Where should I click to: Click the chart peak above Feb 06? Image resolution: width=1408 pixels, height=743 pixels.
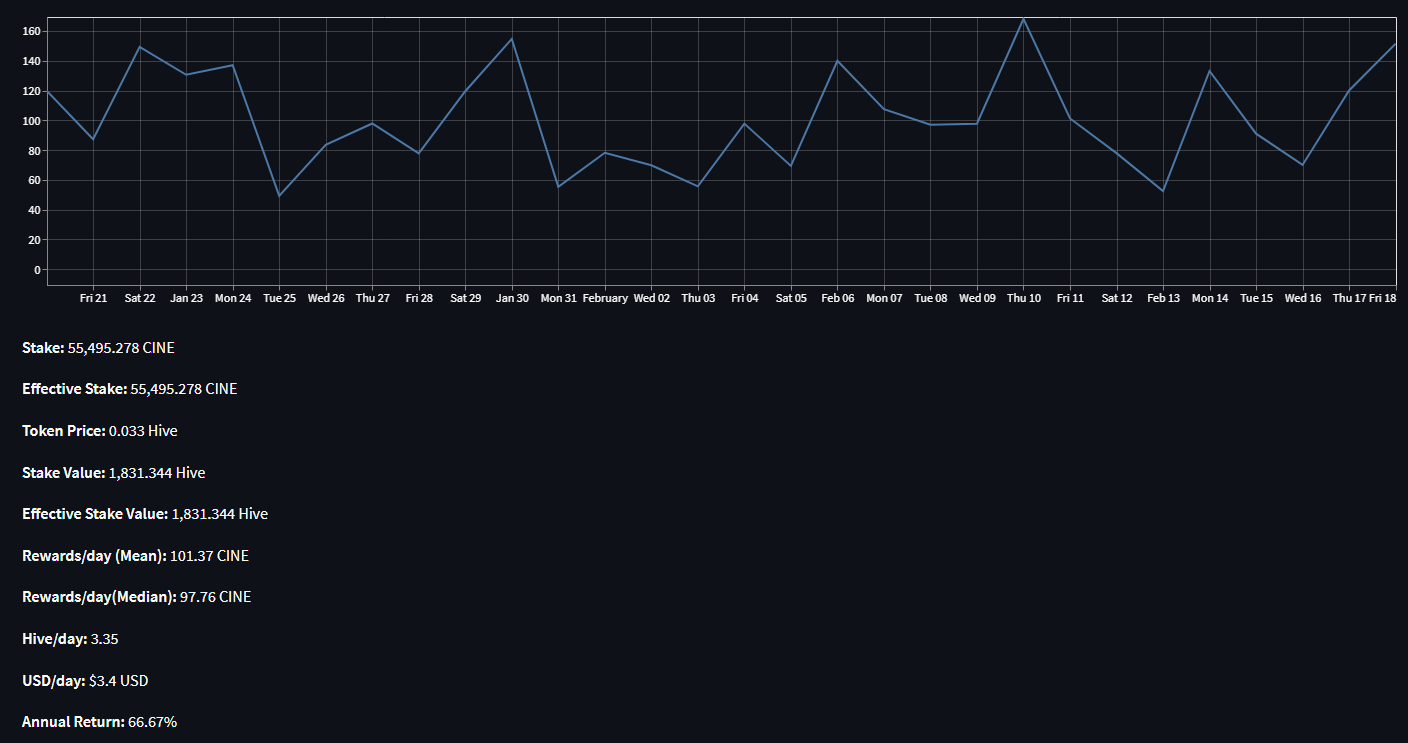coord(837,61)
